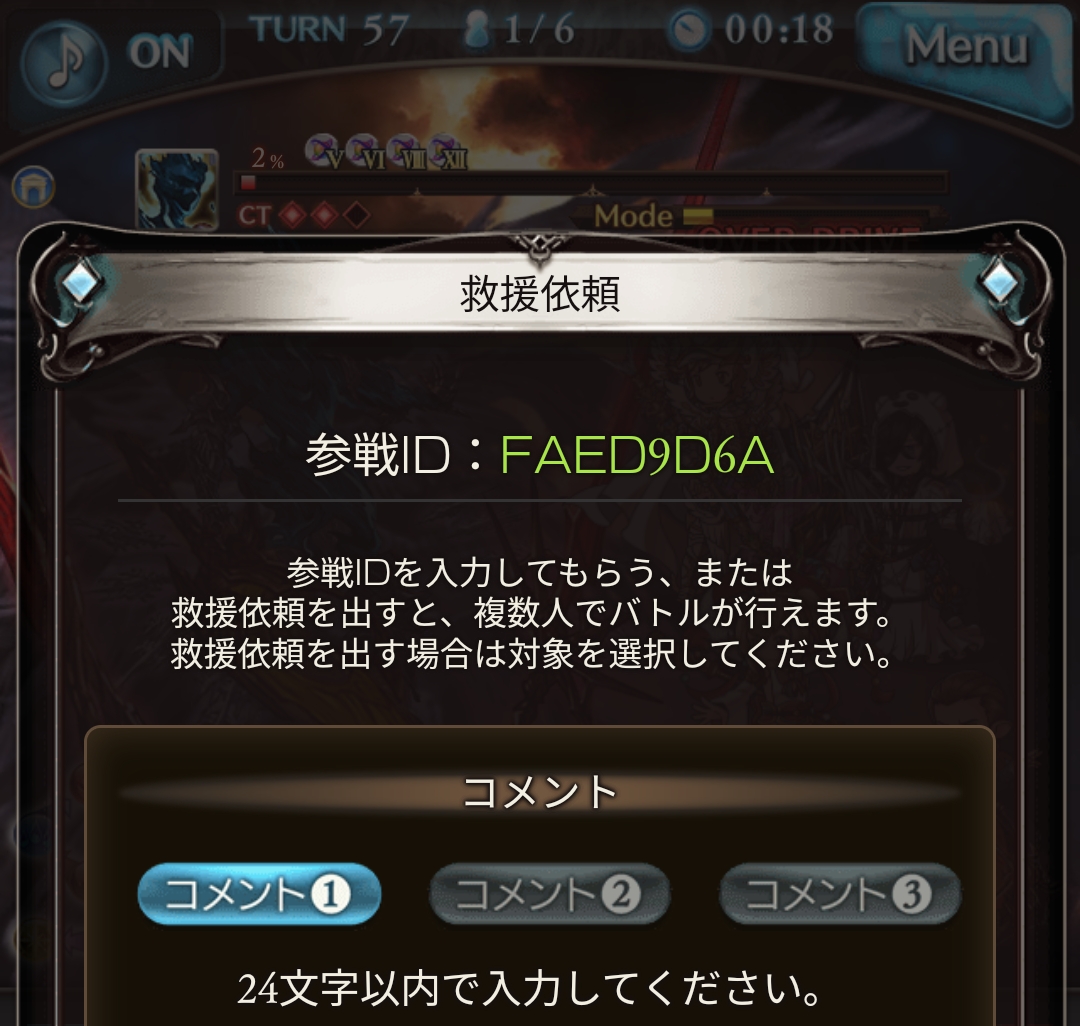Click the home gate icon
Screen dimensions: 1080x1026
[33, 187]
